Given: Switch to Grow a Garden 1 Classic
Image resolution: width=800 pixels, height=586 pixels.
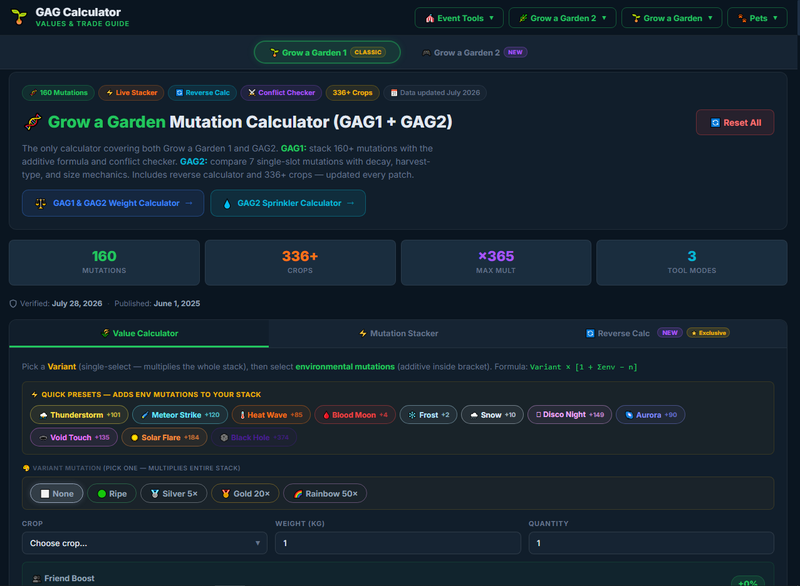Looking at the screenshot, I should click(327, 53).
